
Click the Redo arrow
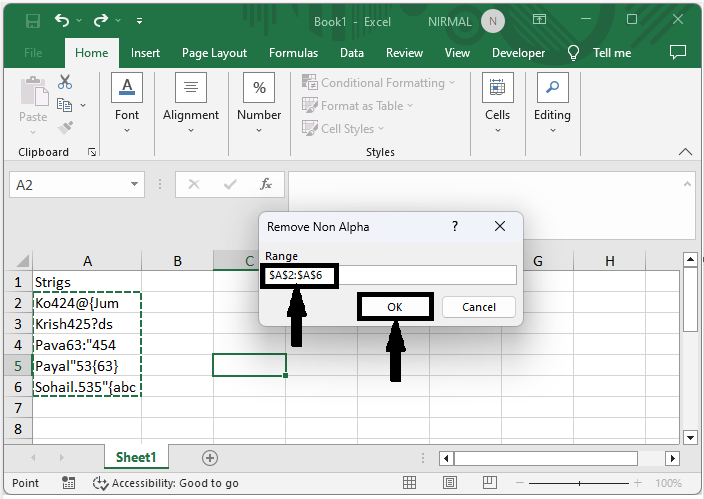pos(101,20)
